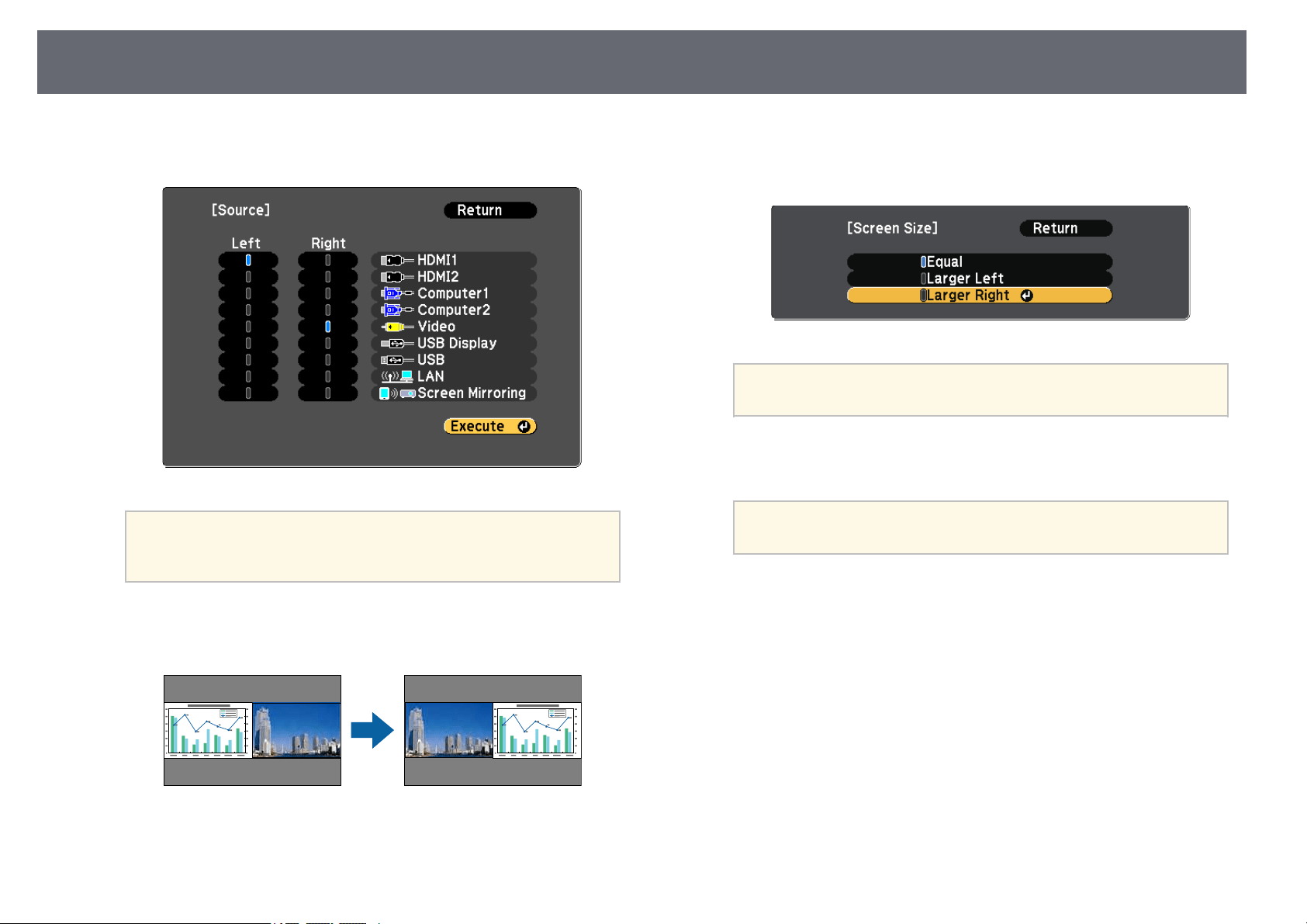Click the Screen Mirroring icon
Image resolution: width=1307 pixels, height=924 pixels.
click(x=397, y=393)
